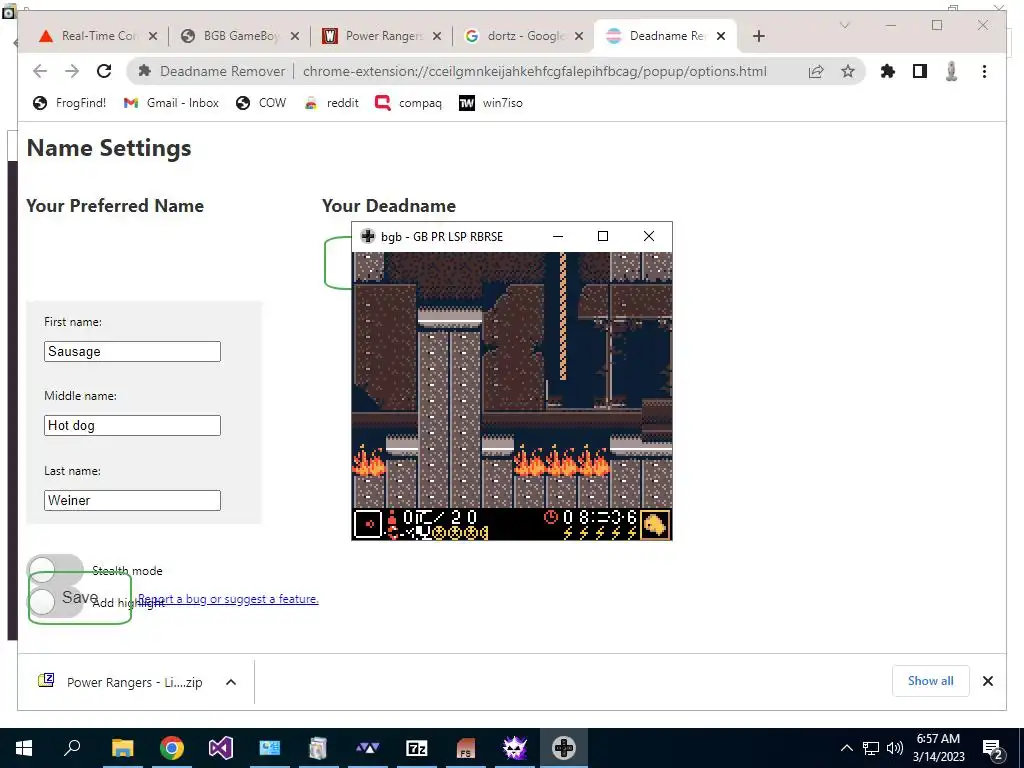Close the downloads bar

pos(988,681)
